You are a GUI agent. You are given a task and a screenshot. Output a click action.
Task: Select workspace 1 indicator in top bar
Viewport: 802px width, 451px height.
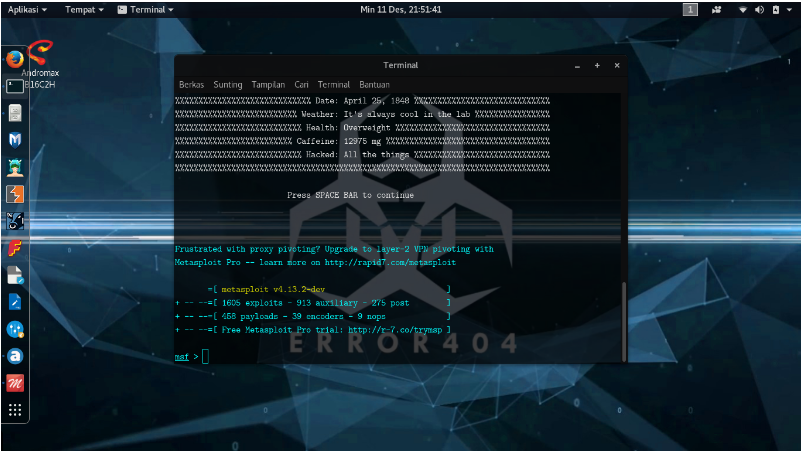[x=690, y=10]
